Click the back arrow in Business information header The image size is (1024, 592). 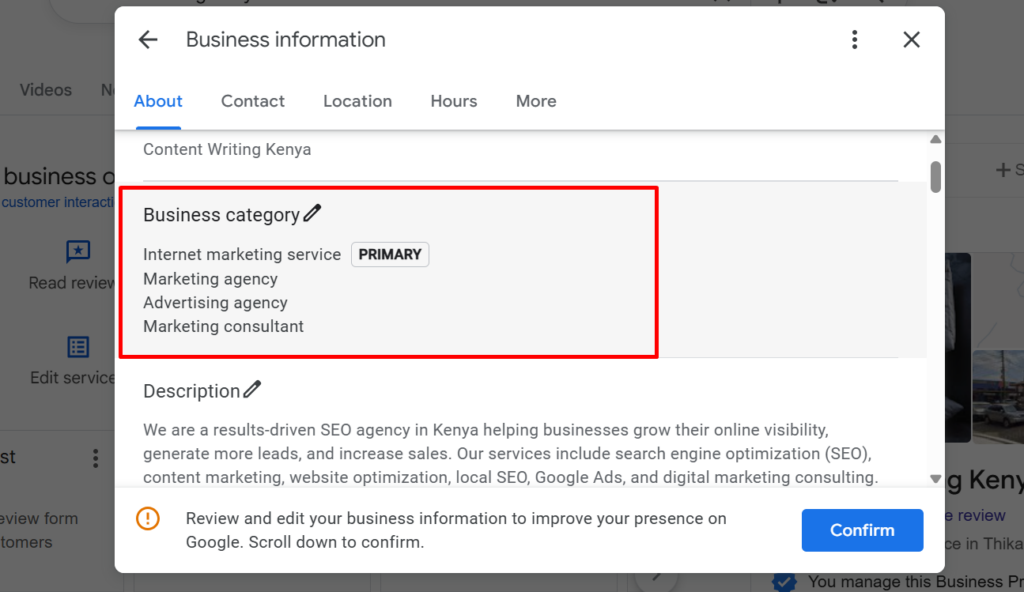tap(148, 40)
